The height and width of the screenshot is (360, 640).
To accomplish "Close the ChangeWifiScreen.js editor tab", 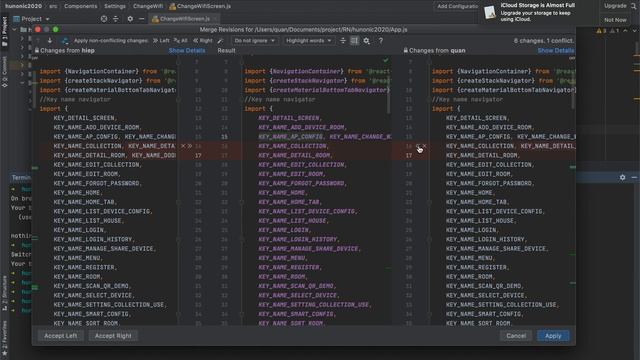I will (x=215, y=19).
